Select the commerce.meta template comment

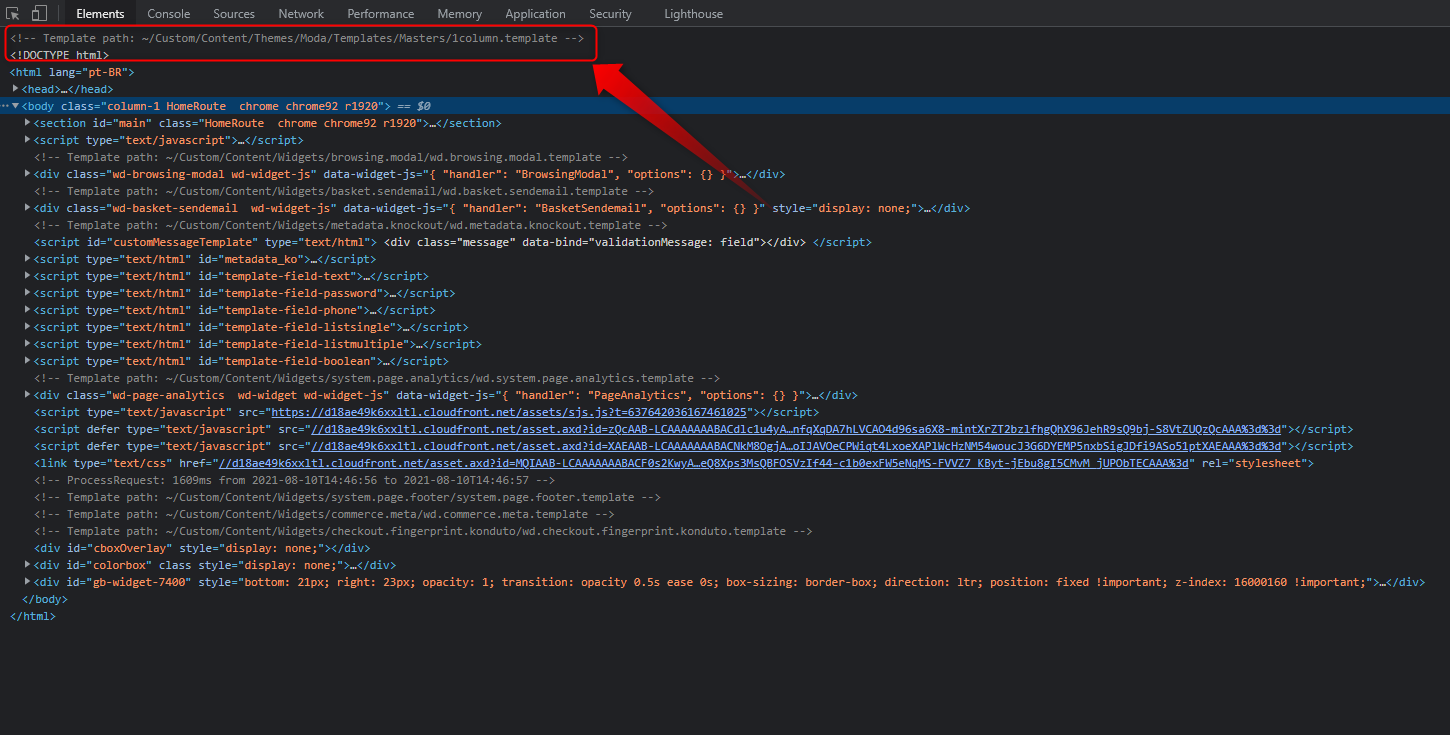(x=324, y=514)
